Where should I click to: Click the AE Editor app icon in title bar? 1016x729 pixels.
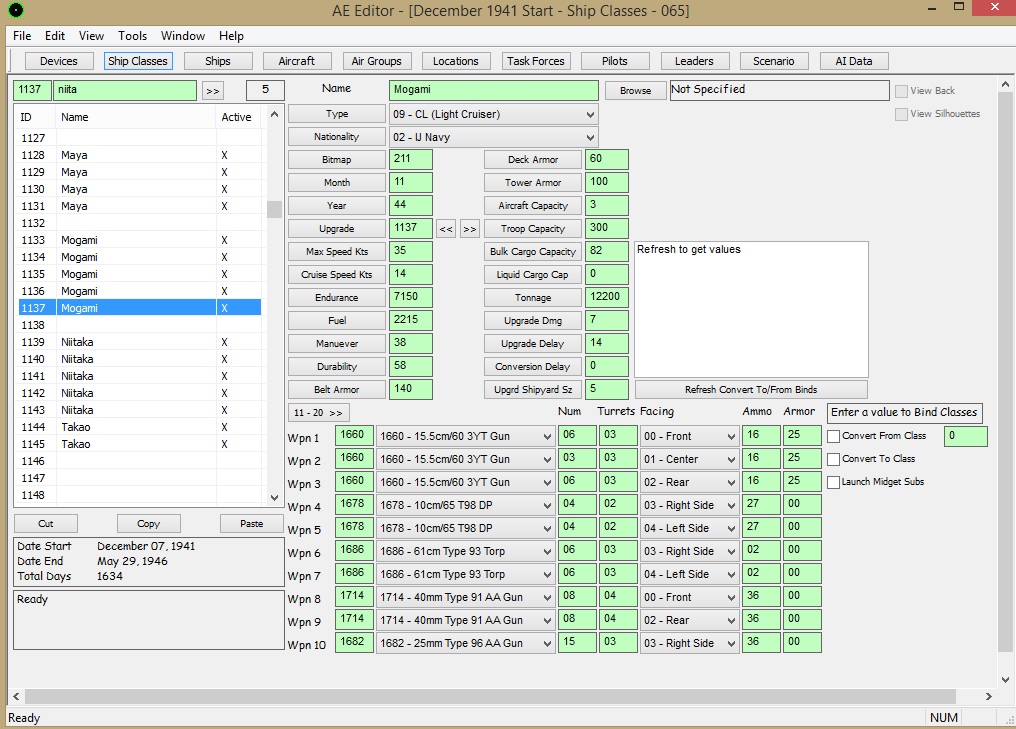[15, 11]
